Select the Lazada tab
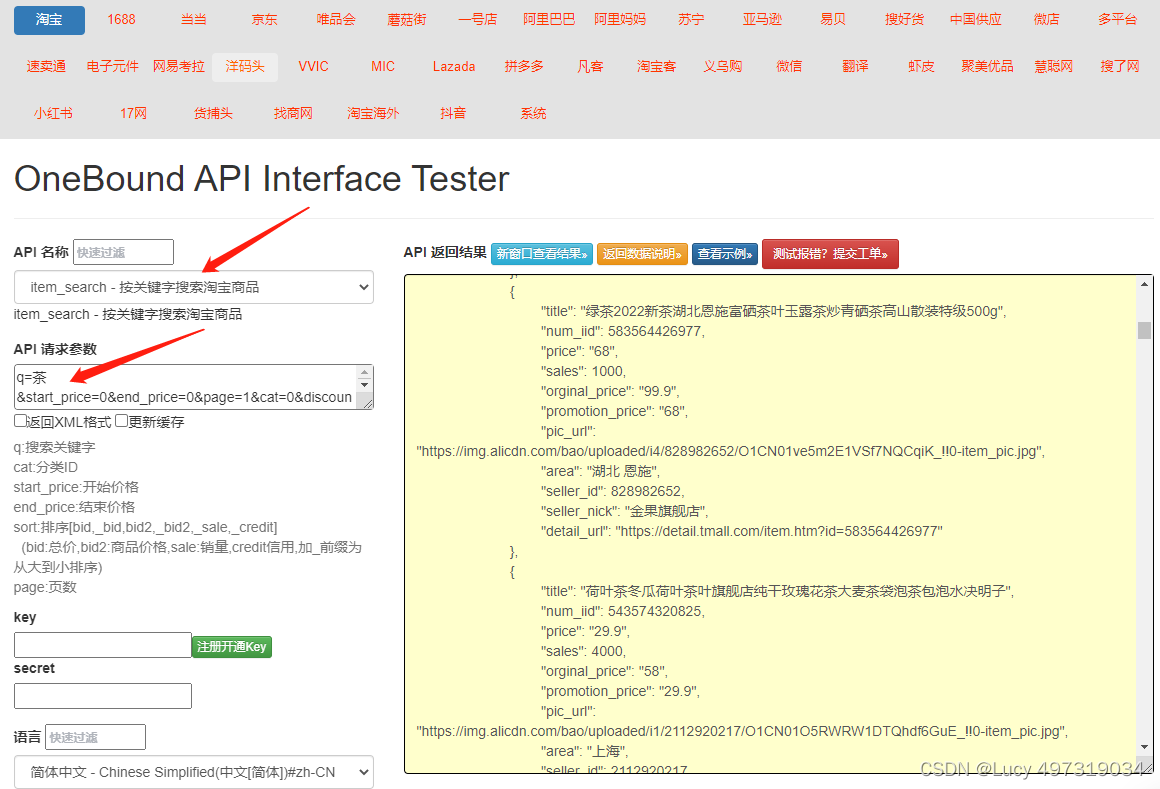Image resolution: width=1160 pixels, height=789 pixels. (454, 67)
